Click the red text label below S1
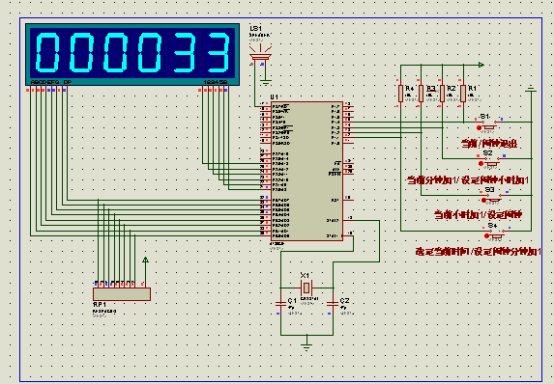Image resolution: width=554 pixels, height=384 pixels. [489, 143]
